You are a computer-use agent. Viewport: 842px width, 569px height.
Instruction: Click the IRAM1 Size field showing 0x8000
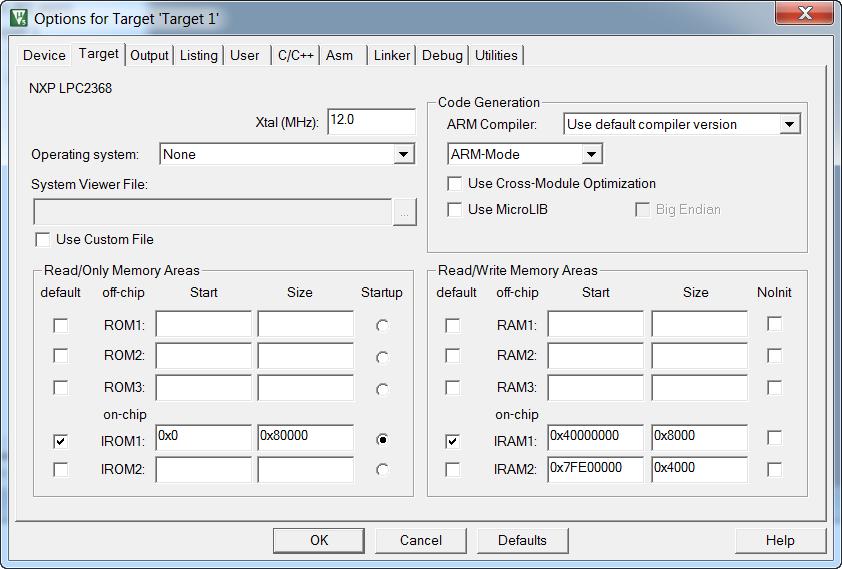[x=700, y=437]
